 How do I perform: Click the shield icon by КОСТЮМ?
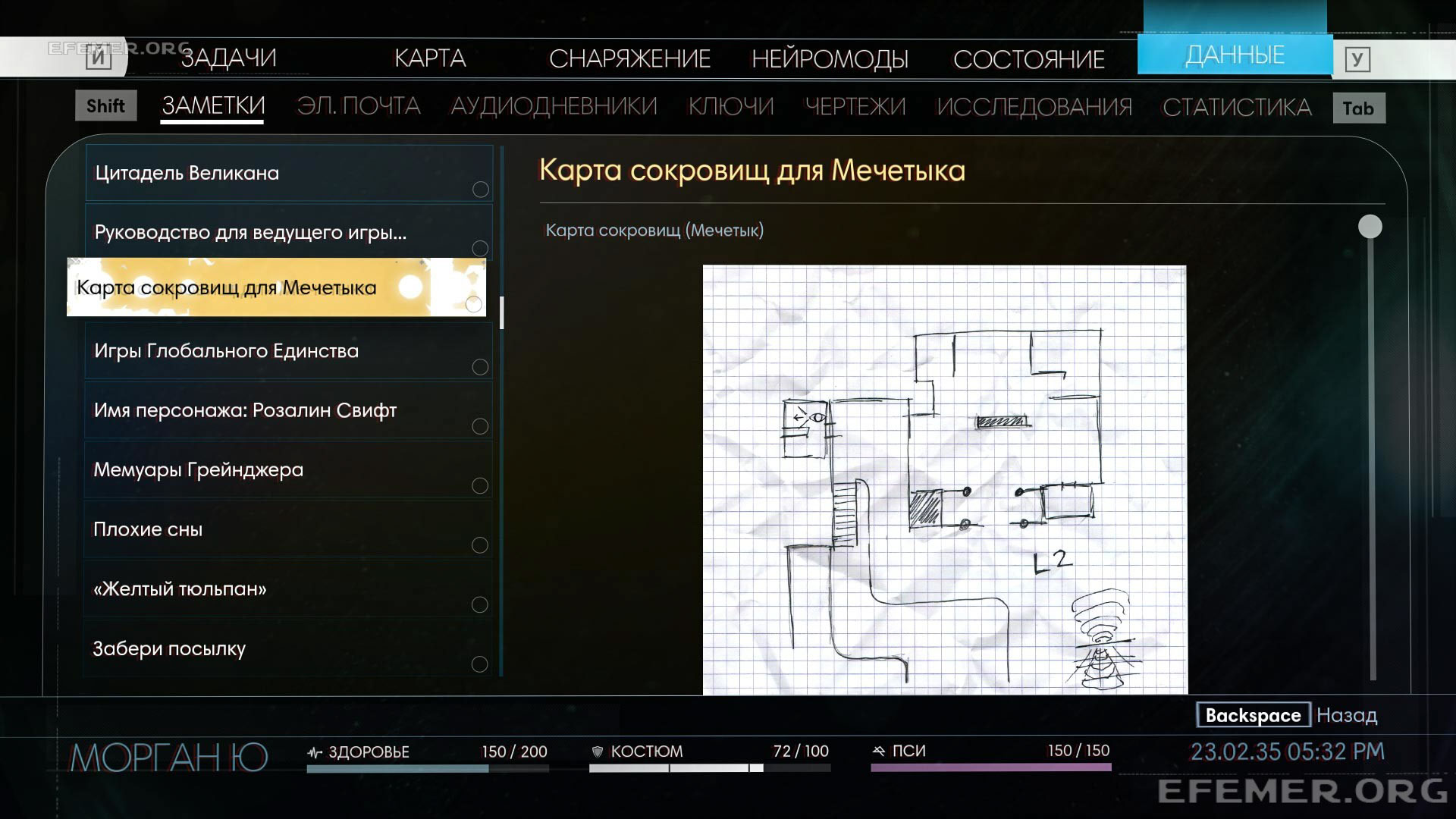[598, 752]
